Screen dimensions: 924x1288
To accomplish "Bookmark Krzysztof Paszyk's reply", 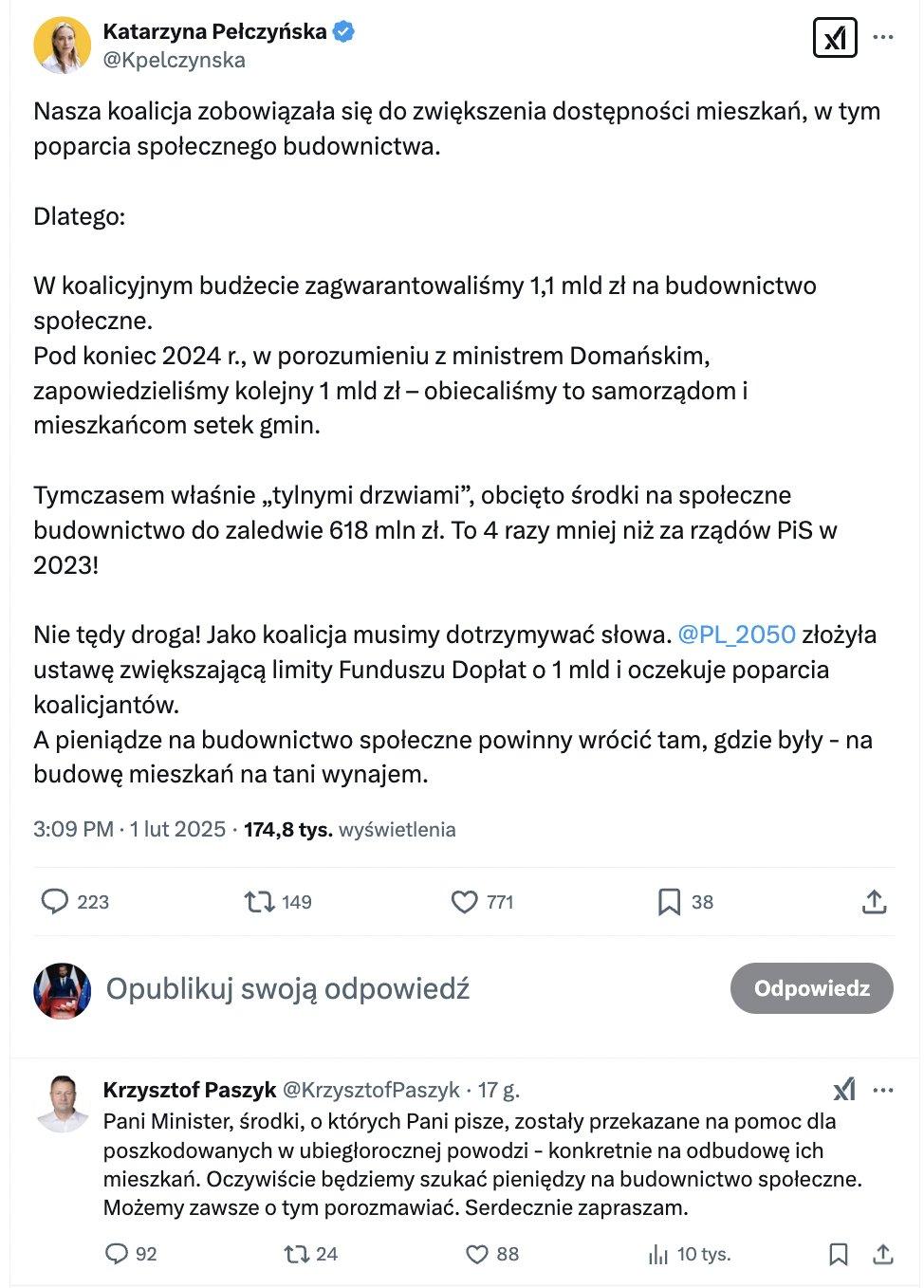I will click(x=839, y=1254).
